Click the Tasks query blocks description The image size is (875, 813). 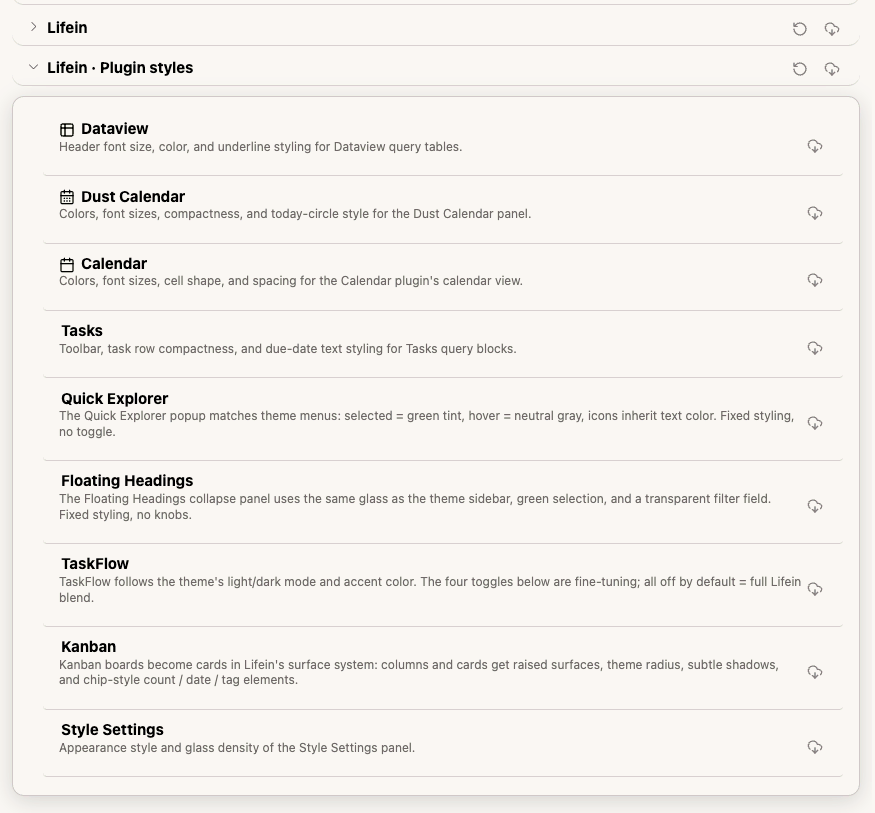pyautogui.click(x=288, y=349)
